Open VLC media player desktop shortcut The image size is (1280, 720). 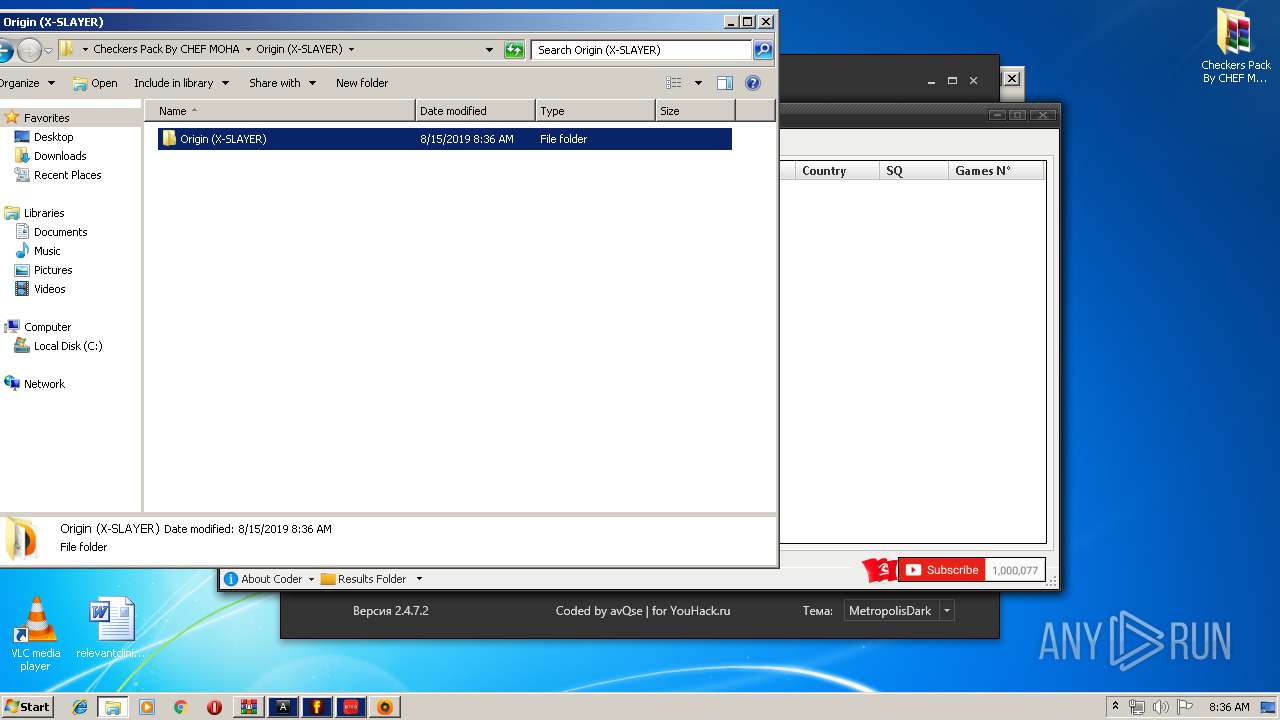(36, 634)
